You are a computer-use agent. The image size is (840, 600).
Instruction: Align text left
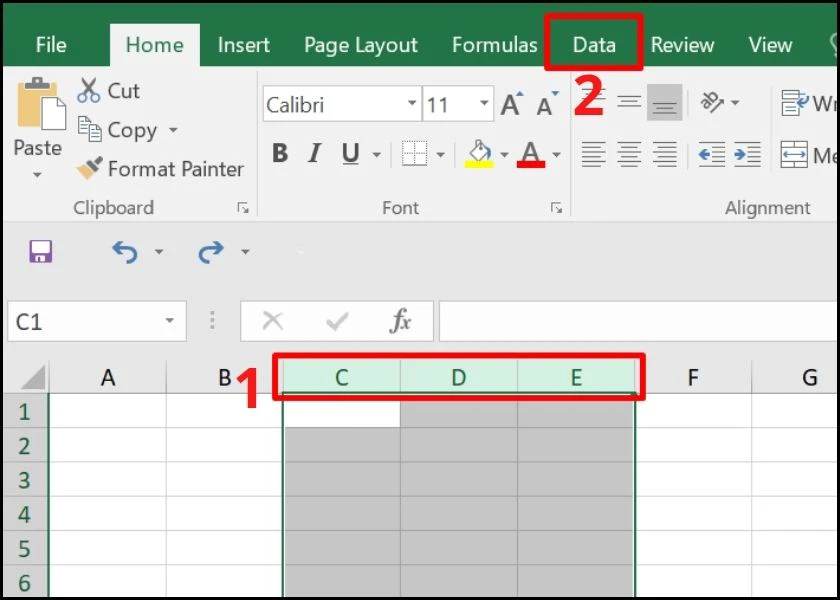click(594, 154)
